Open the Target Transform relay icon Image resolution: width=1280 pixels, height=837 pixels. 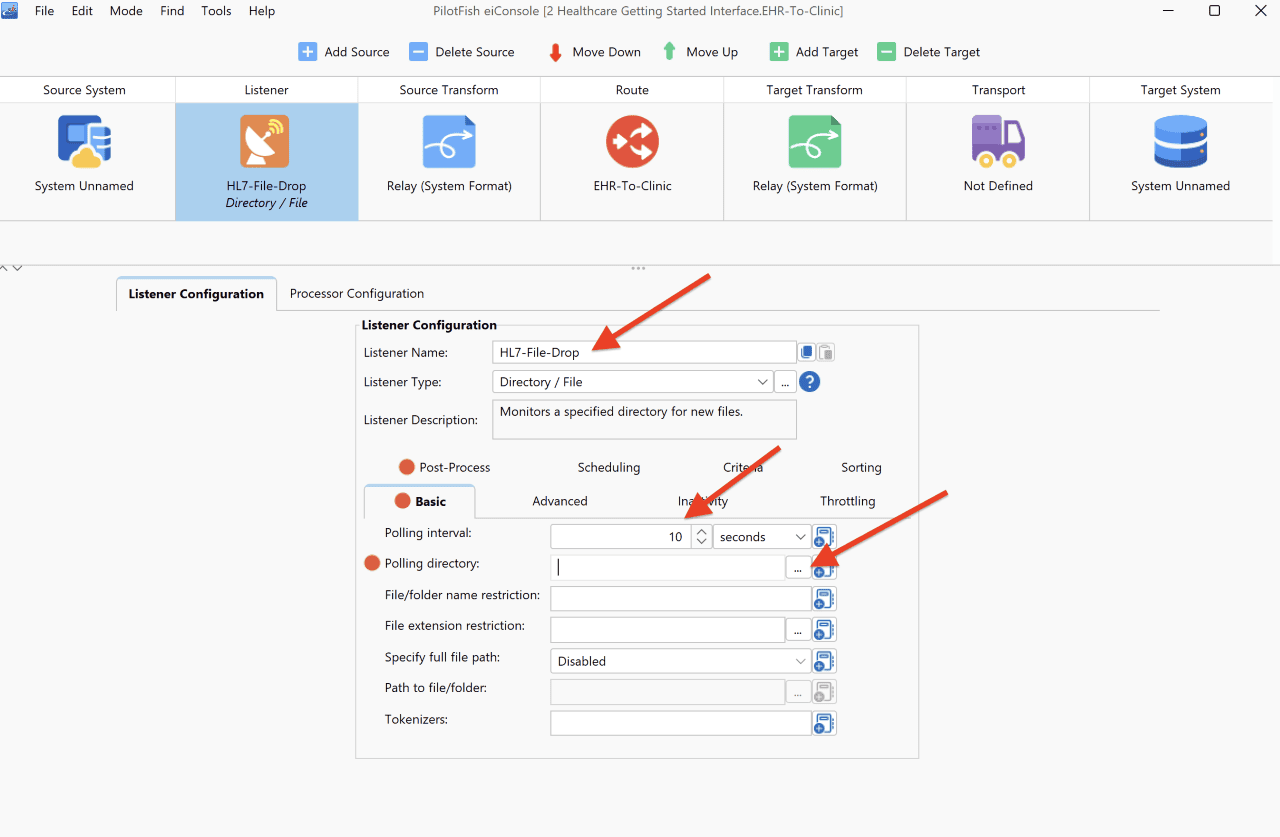pyautogui.click(x=815, y=141)
